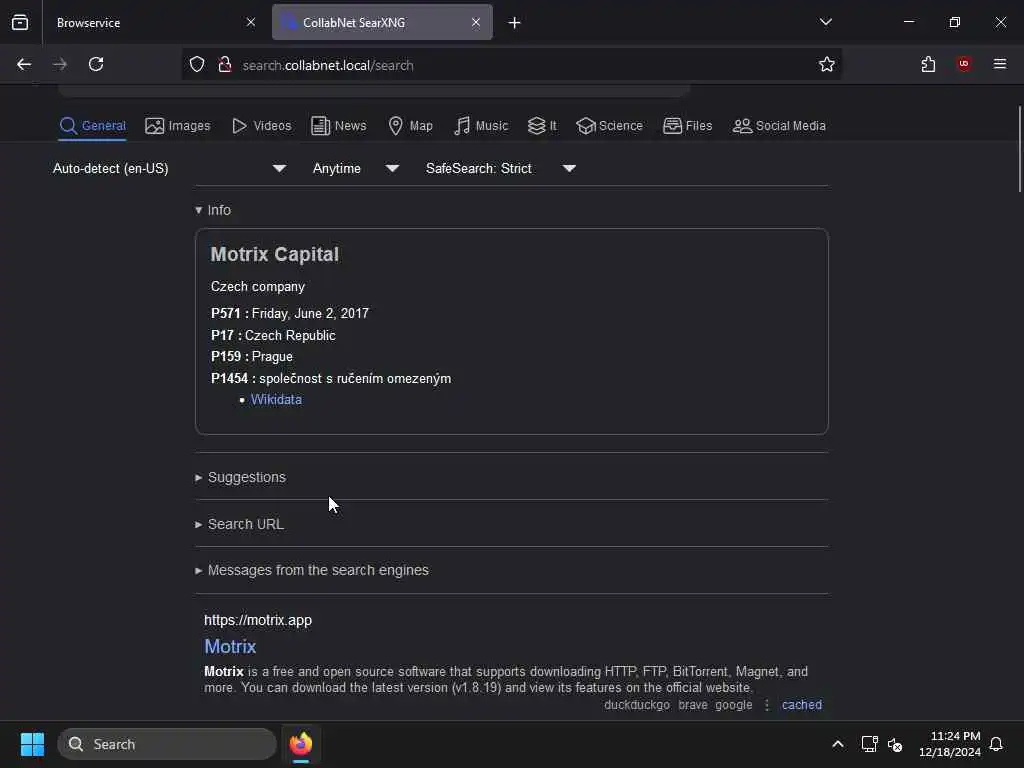Show hidden system tray icons
Screen dimensions: 1024x768
(838, 744)
